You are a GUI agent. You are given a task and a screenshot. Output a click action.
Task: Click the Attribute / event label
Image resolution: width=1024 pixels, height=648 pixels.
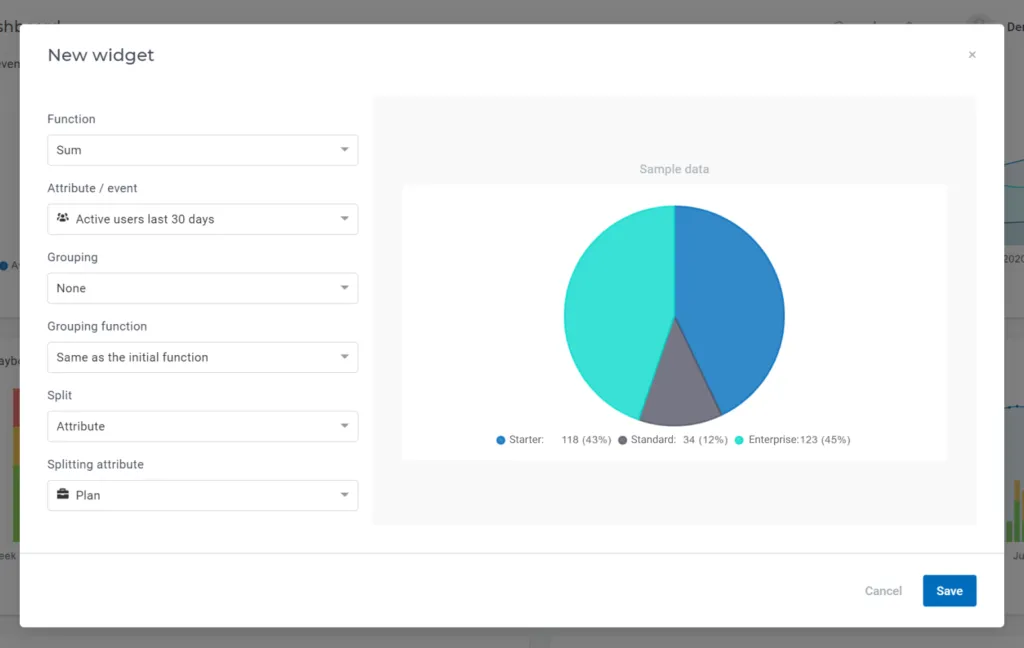(92, 188)
